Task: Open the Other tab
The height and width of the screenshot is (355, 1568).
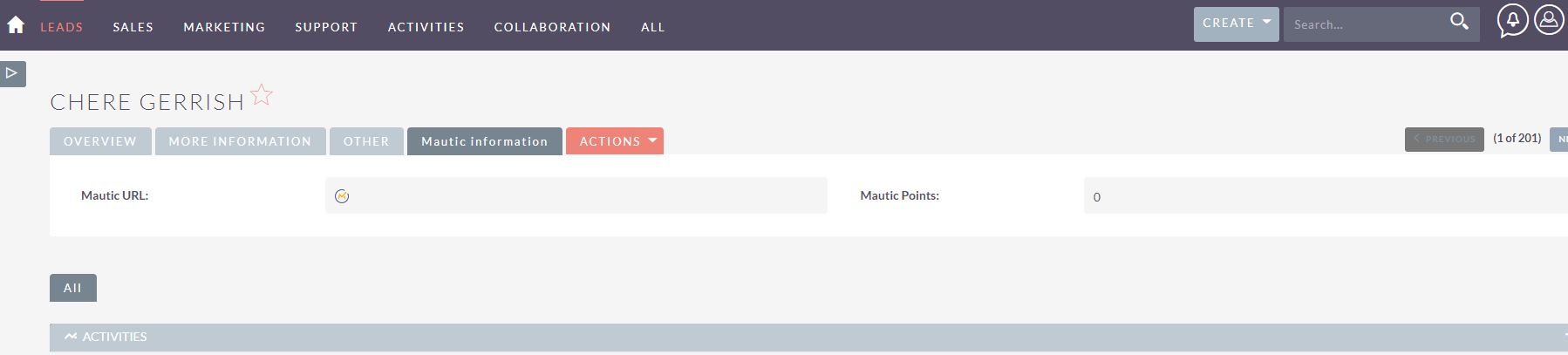Action: tap(366, 141)
